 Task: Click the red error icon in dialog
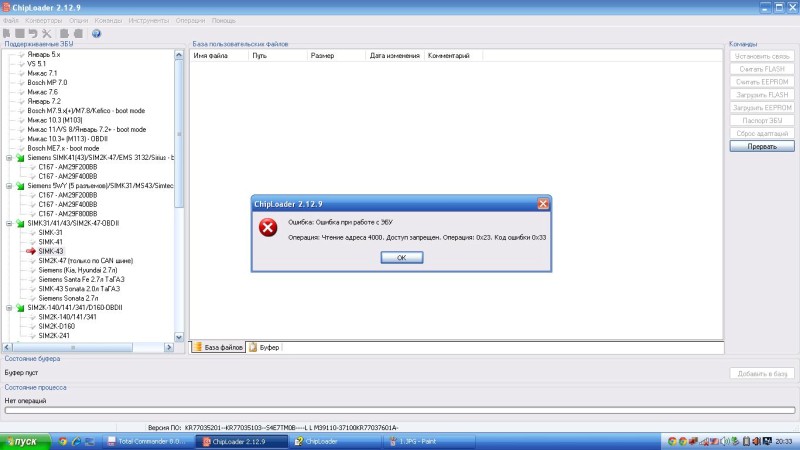[268, 227]
